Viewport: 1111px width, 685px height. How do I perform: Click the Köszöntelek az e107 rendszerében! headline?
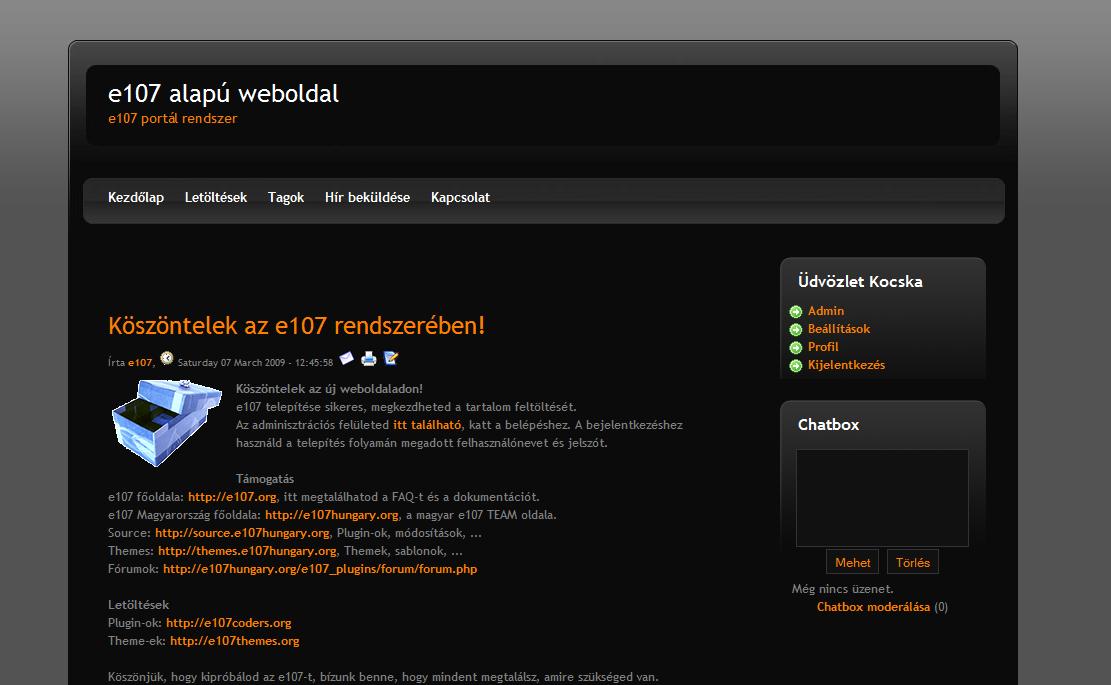click(296, 326)
